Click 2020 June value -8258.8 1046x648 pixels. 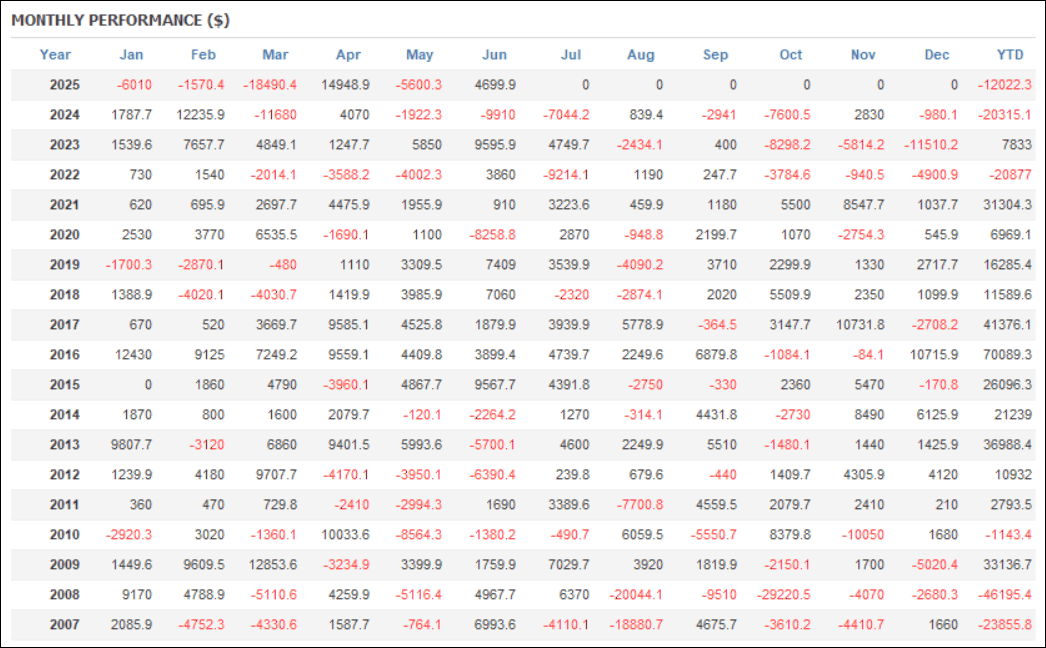[492, 235]
